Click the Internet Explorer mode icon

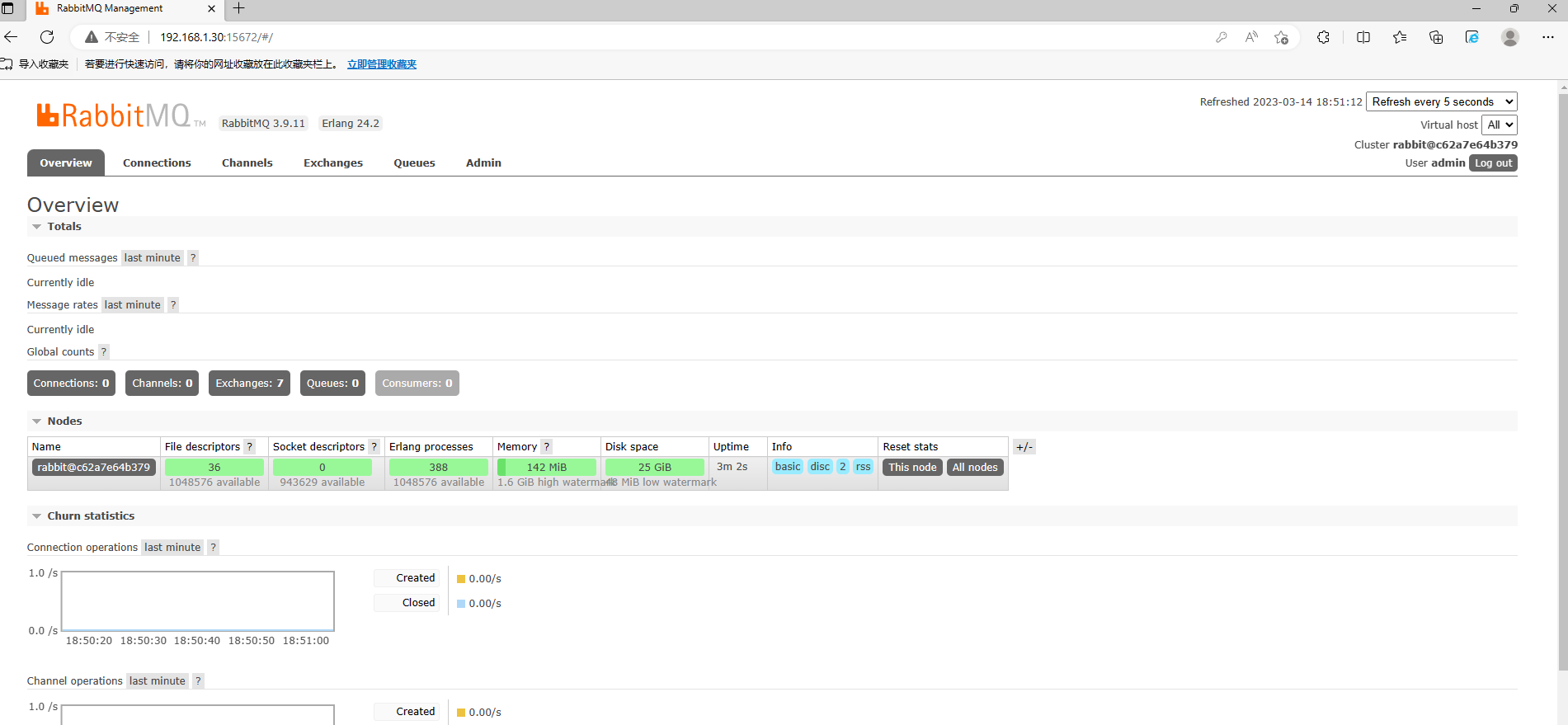click(1472, 37)
